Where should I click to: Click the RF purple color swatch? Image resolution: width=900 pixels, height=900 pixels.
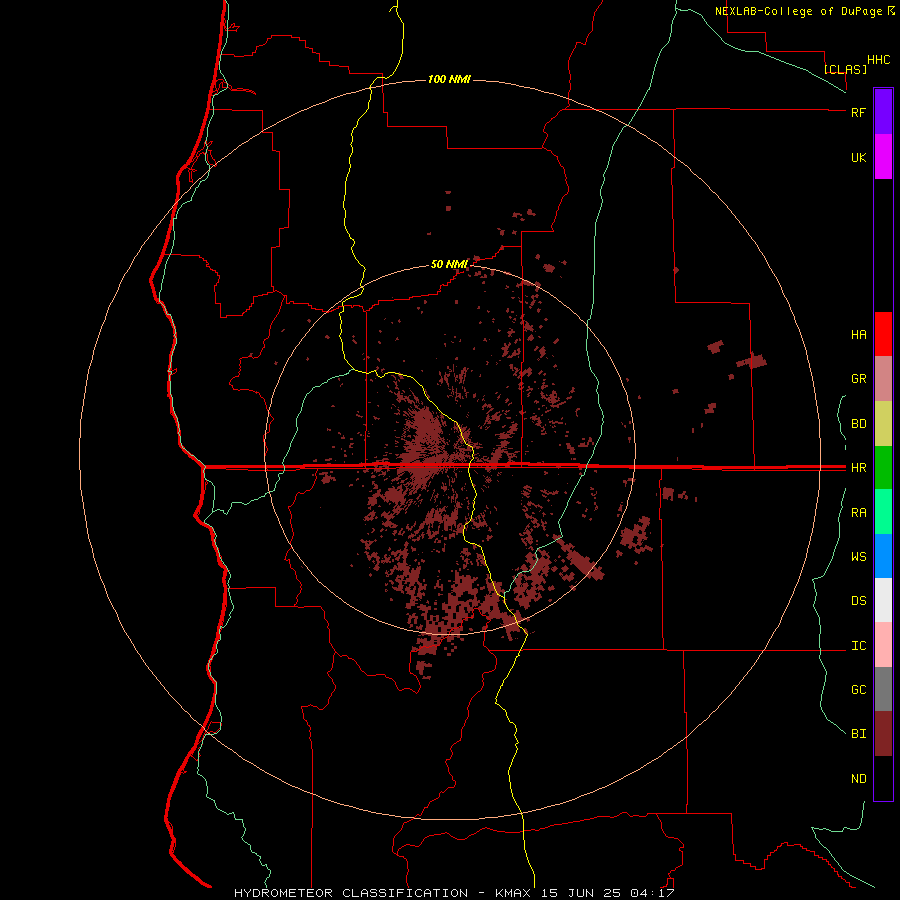click(x=883, y=112)
